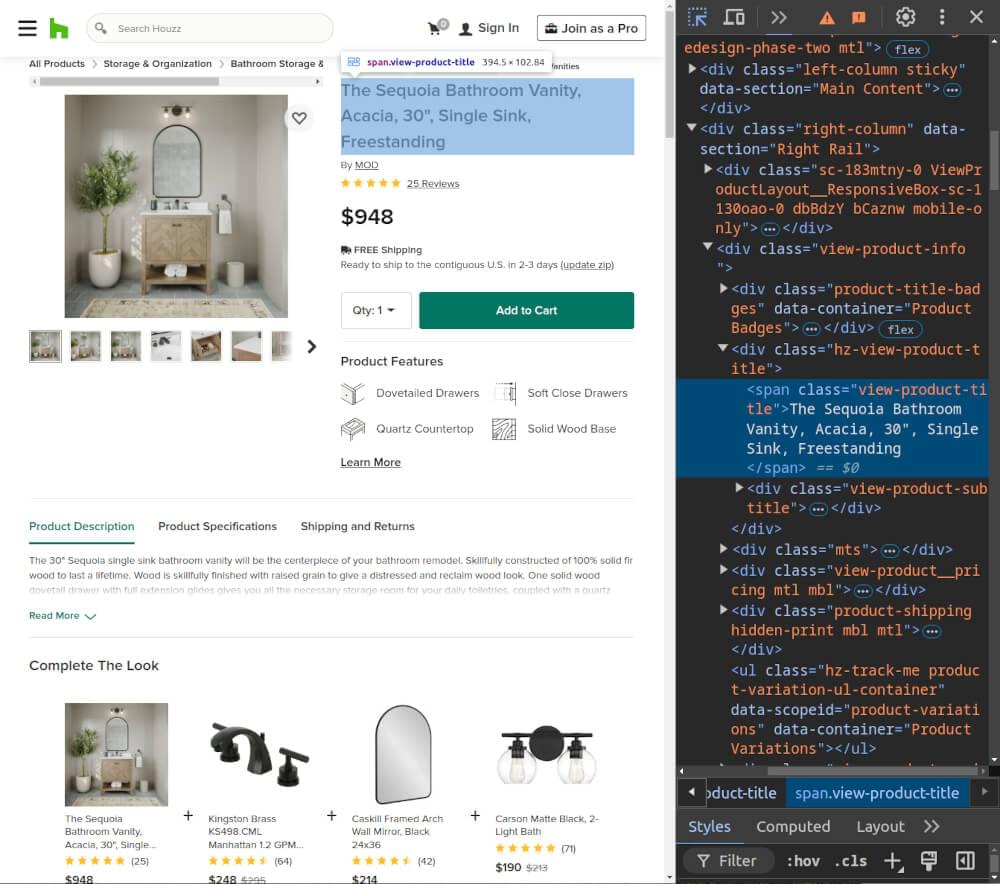Open the Product Specifications tab
The image size is (1000, 884).
pos(217,526)
